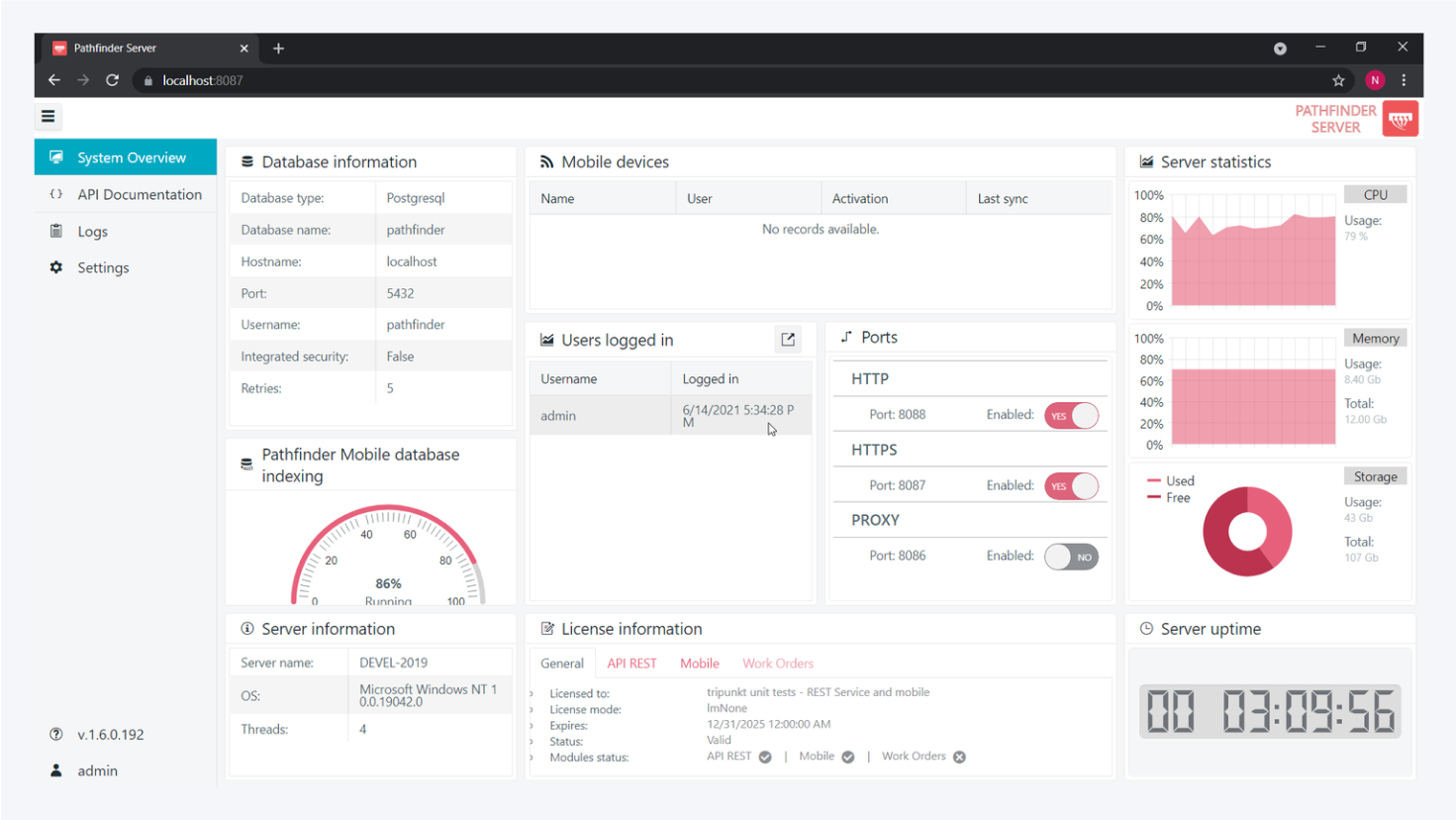The width and height of the screenshot is (1456, 820).
Task: Sort Mobile devices by Last sync column
Action: click(x=1038, y=199)
